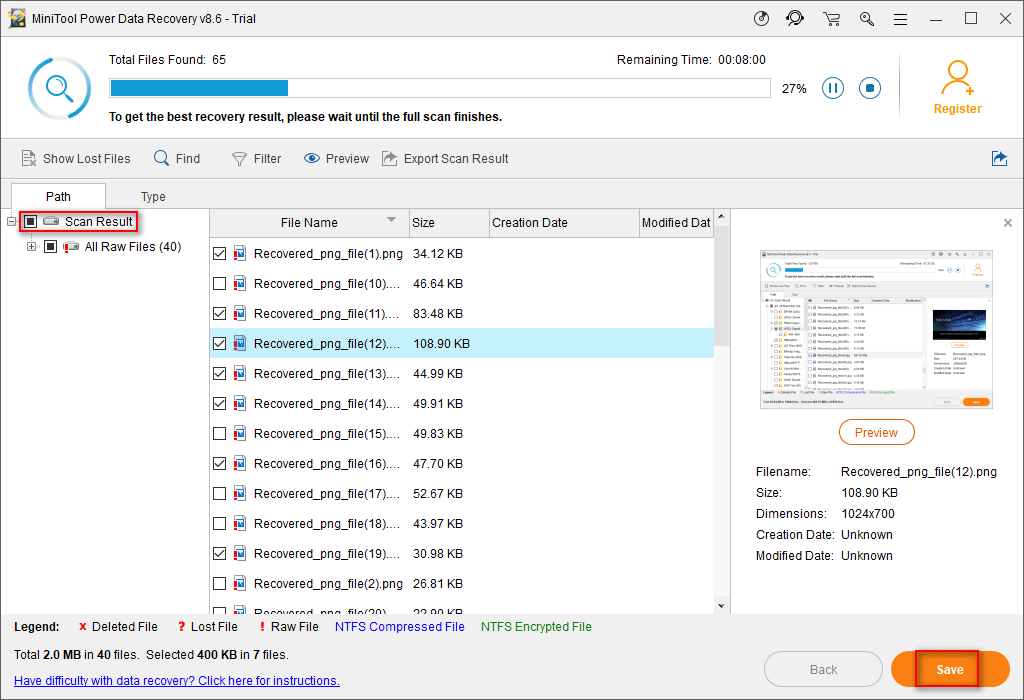Open the File Name column sort dropdown
Screen dimensions: 1024x700
(x=391, y=221)
